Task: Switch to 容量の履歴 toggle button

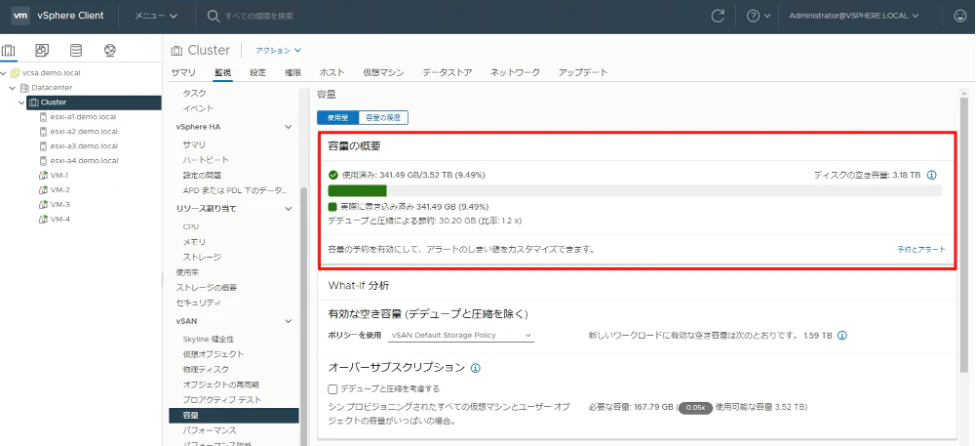Action: click(383, 117)
